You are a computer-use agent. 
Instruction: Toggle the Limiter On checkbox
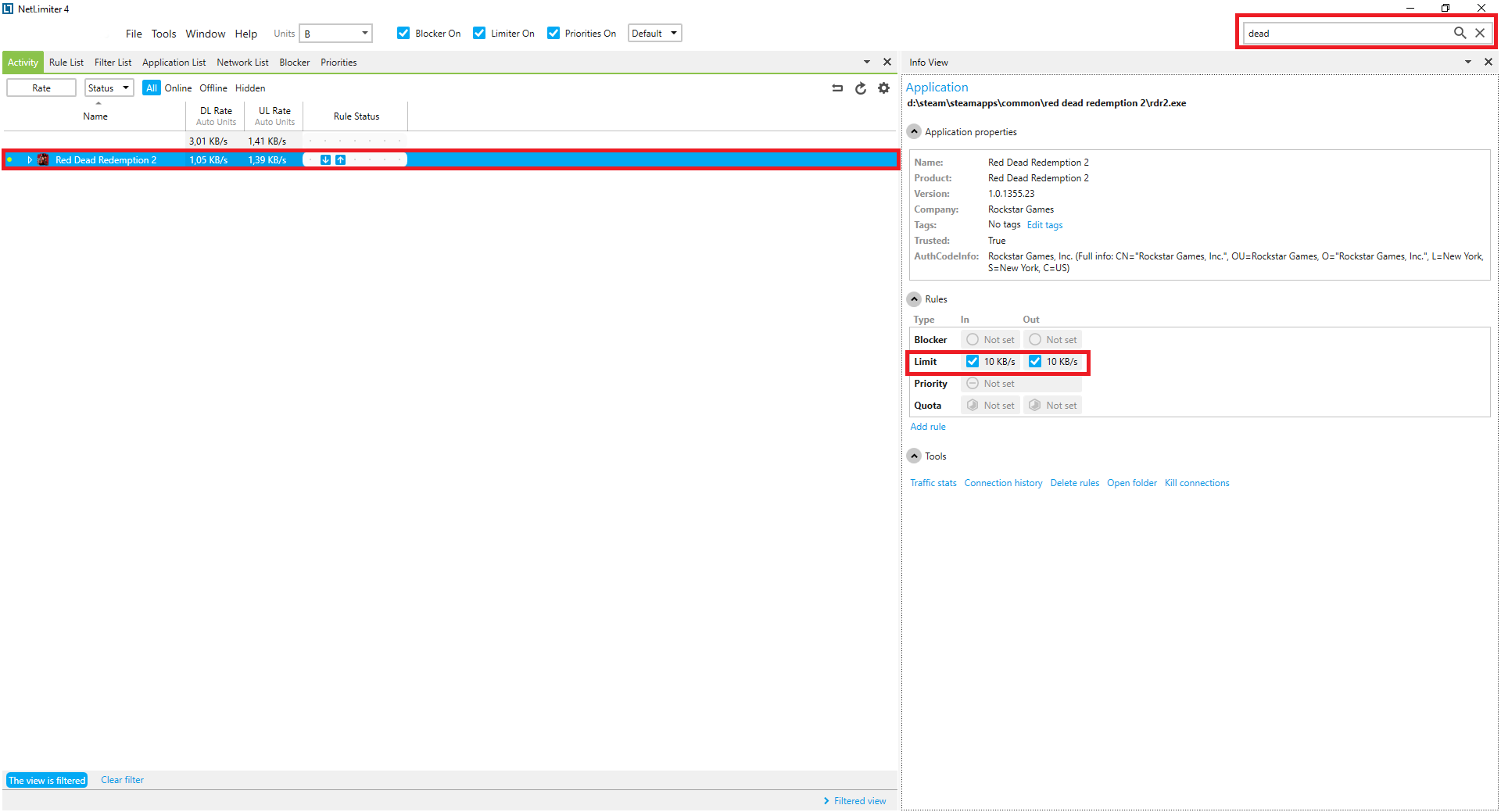[479, 33]
